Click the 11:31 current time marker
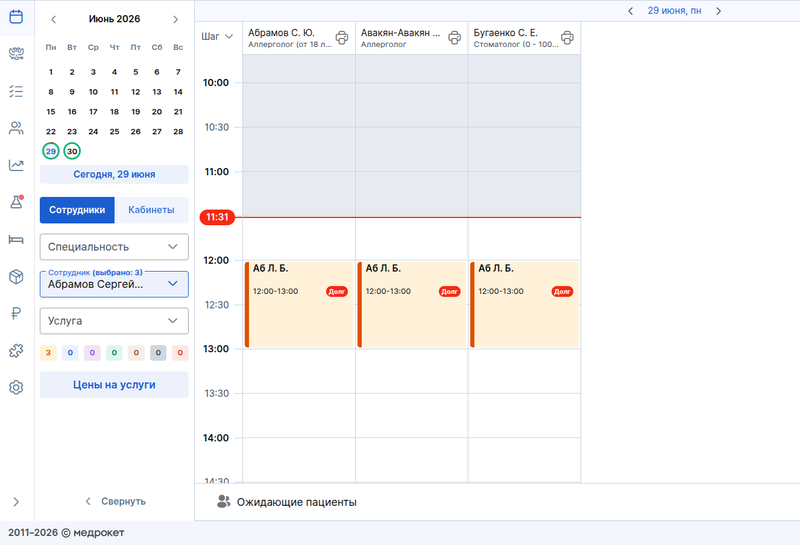Viewport: 800px width, 545px height. [x=217, y=217]
